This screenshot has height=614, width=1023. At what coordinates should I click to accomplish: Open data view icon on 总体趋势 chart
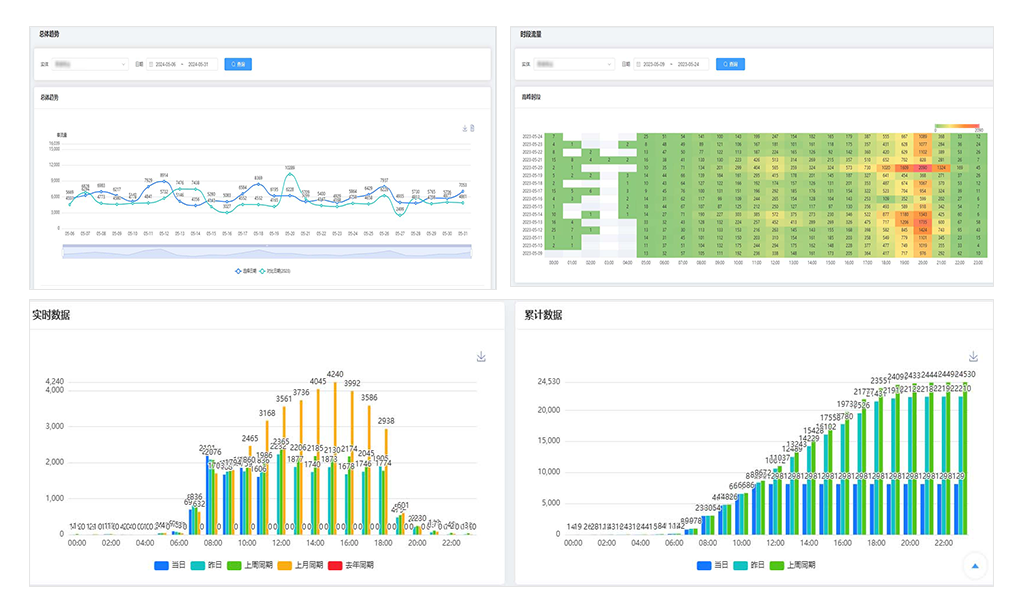(x=472, y=129)
